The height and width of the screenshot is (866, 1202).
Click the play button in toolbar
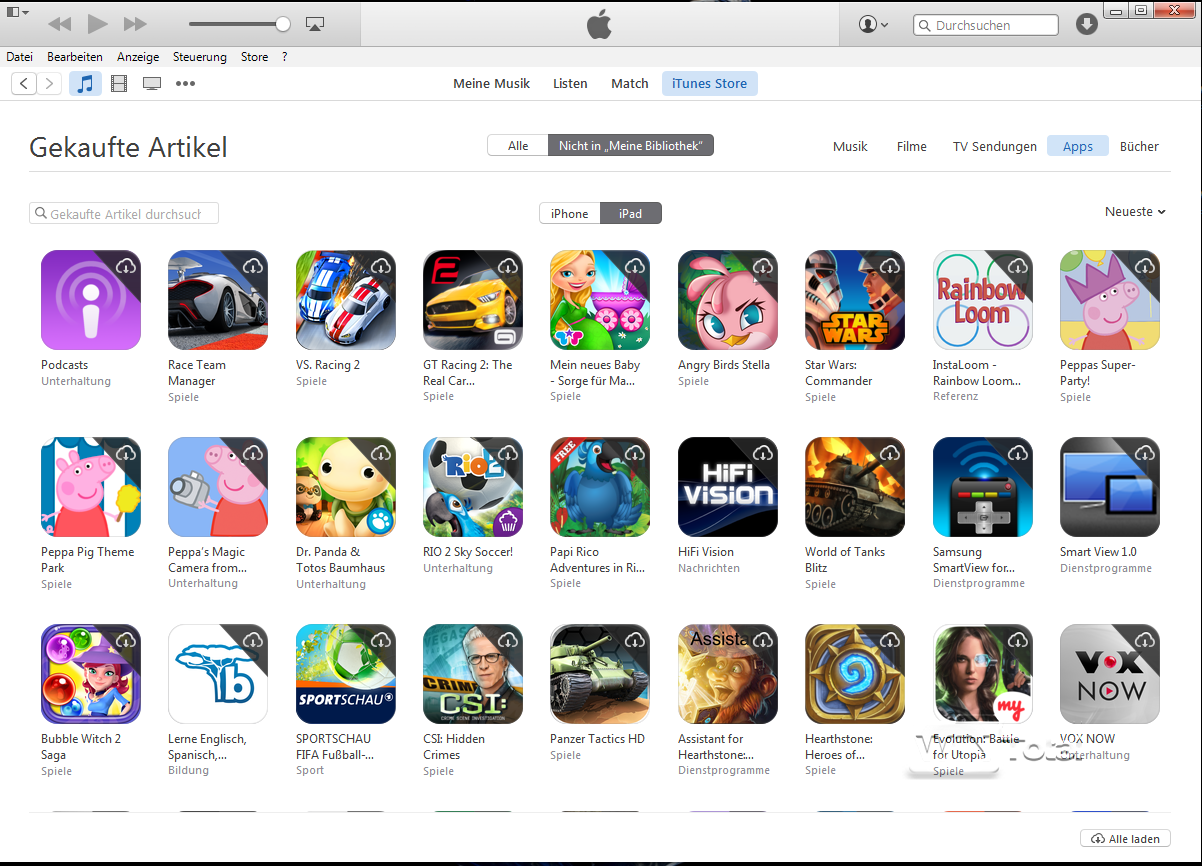click(x=97, y=23)
